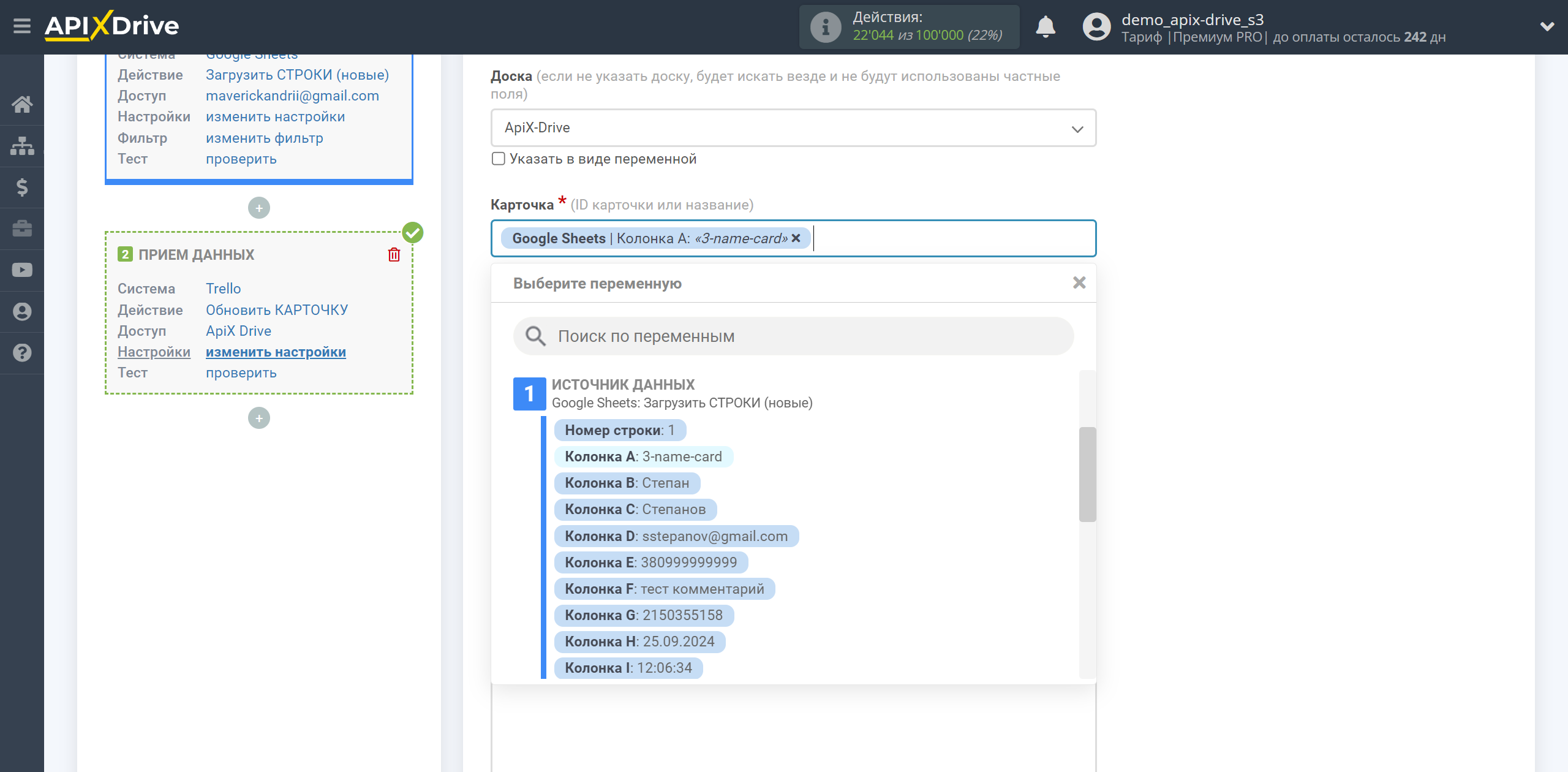1568x772 pixels.
Task: Delete the ПРИЕМ ДАННЫХ block
Action: (x=394, y=255)
